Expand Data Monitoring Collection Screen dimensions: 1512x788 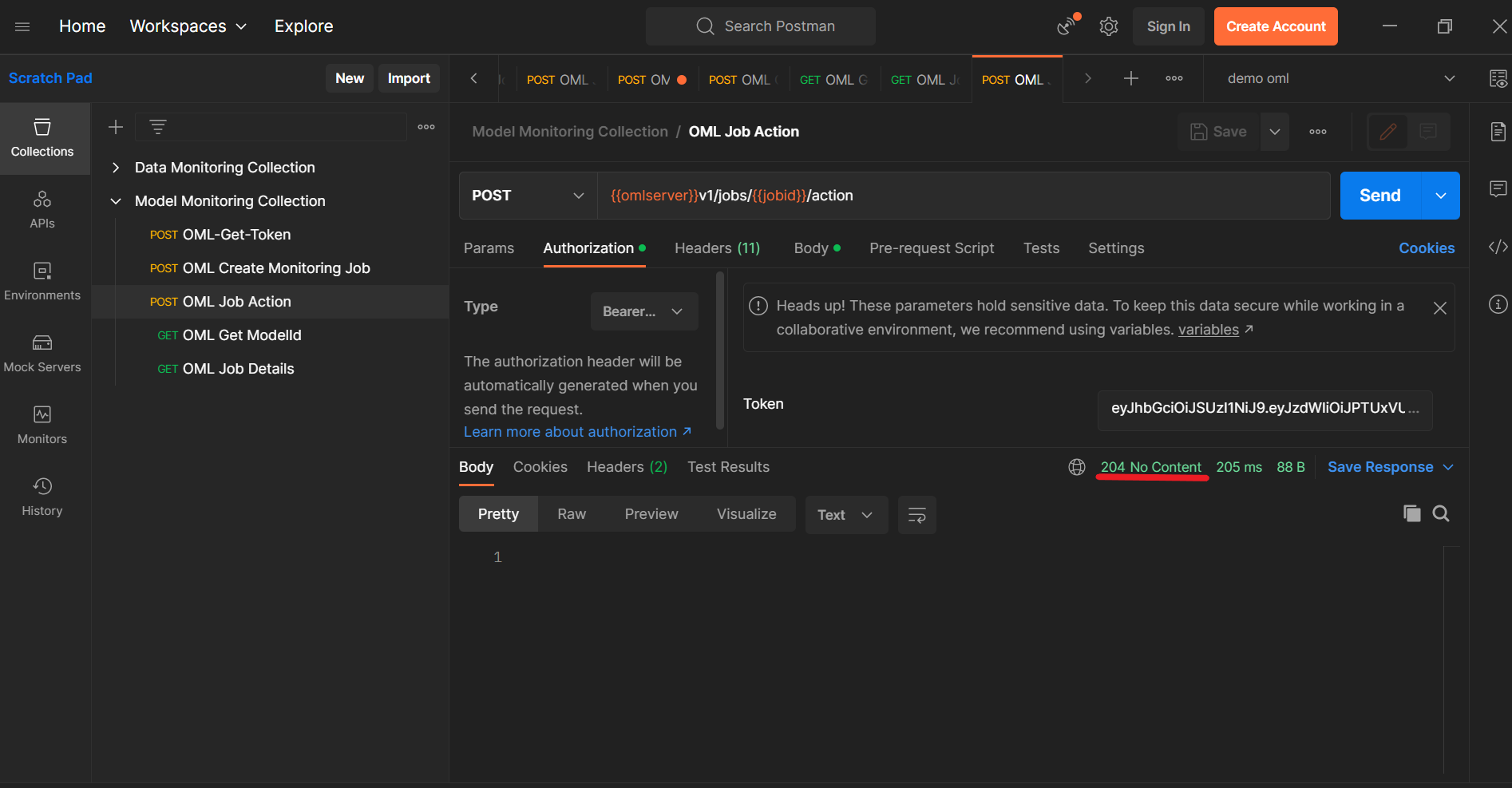click(116, 168)
